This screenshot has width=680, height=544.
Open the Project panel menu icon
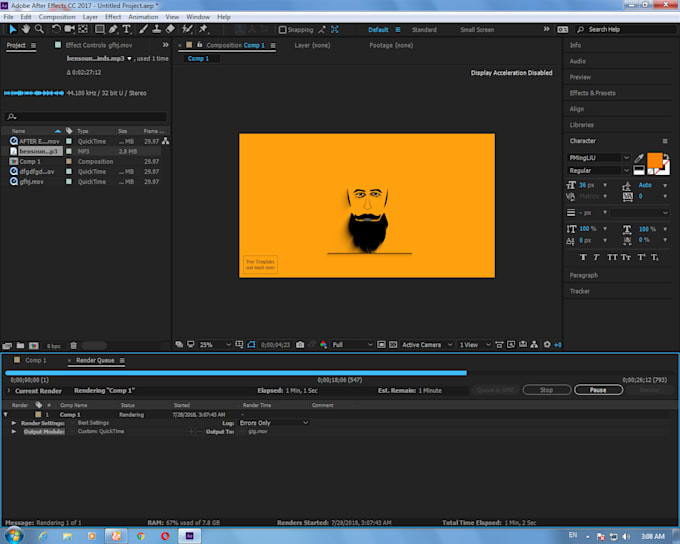pos(33,46)
